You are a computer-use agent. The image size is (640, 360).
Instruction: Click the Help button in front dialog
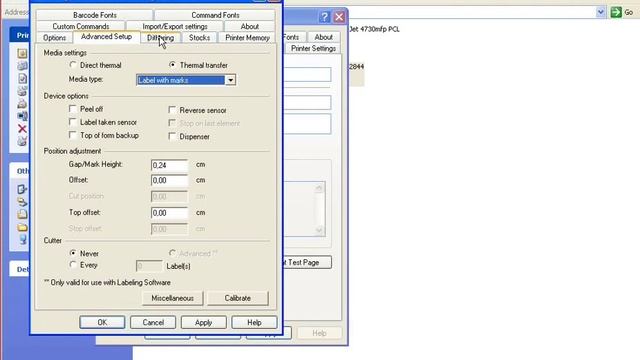[254, 322]
